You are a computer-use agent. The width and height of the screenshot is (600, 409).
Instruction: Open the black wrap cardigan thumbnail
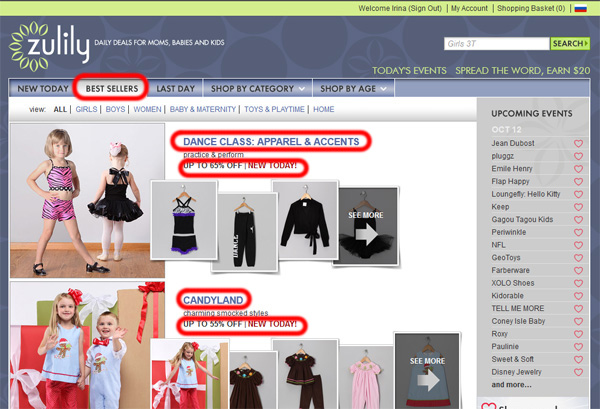tap(306, 220)
